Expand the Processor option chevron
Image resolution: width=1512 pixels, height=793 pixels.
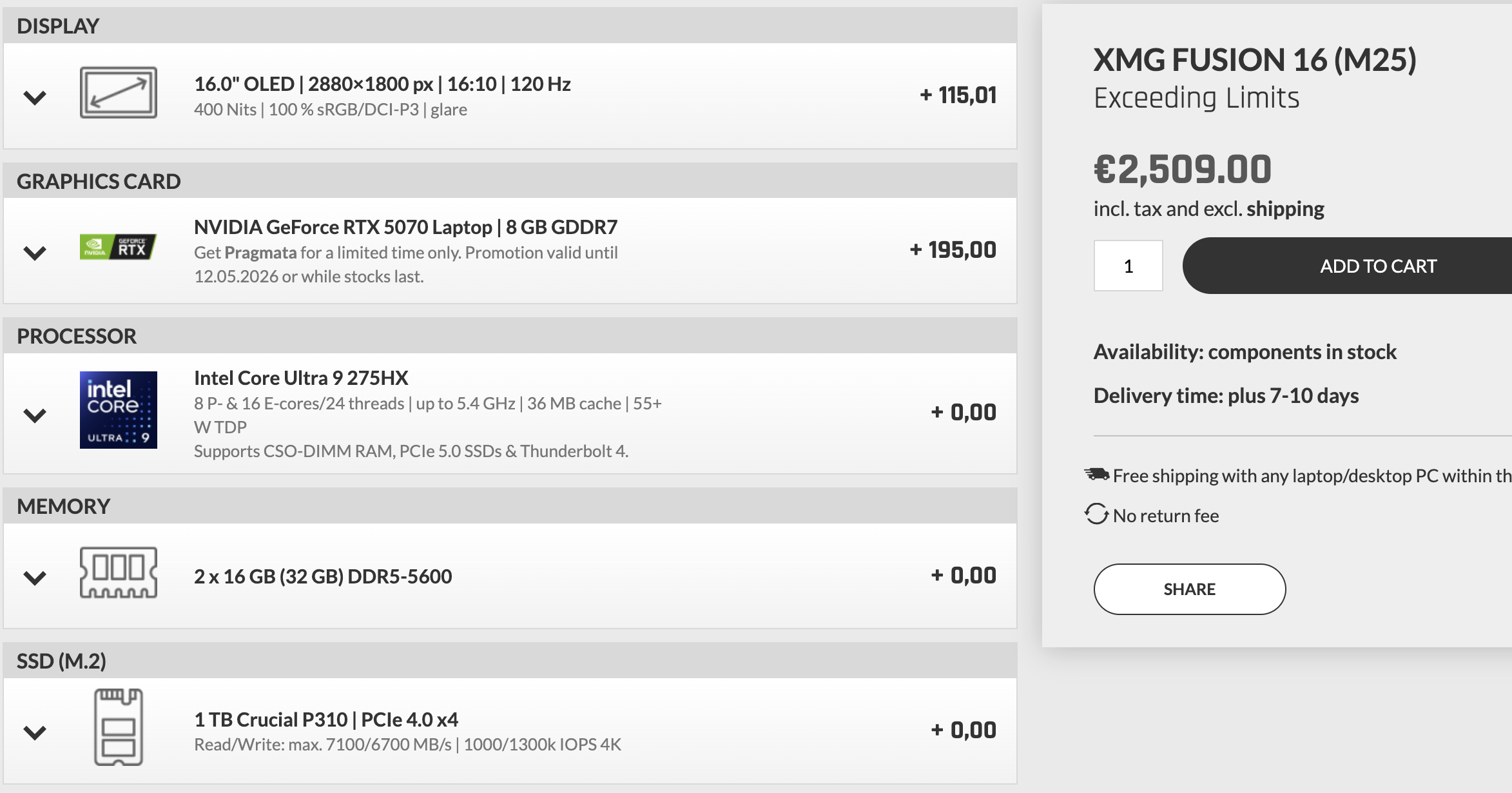(x=35, y=415)
